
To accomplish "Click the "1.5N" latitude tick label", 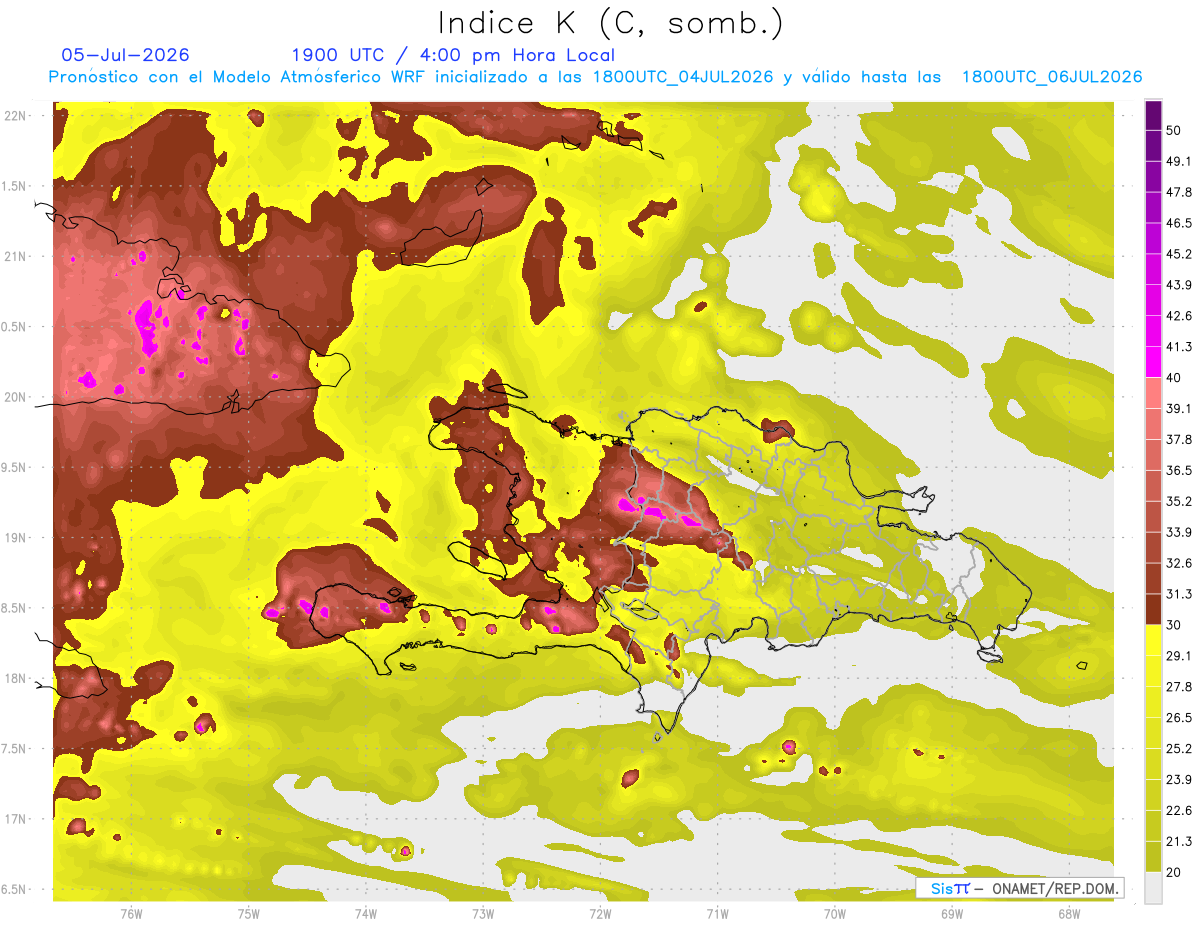I will 16,186.
